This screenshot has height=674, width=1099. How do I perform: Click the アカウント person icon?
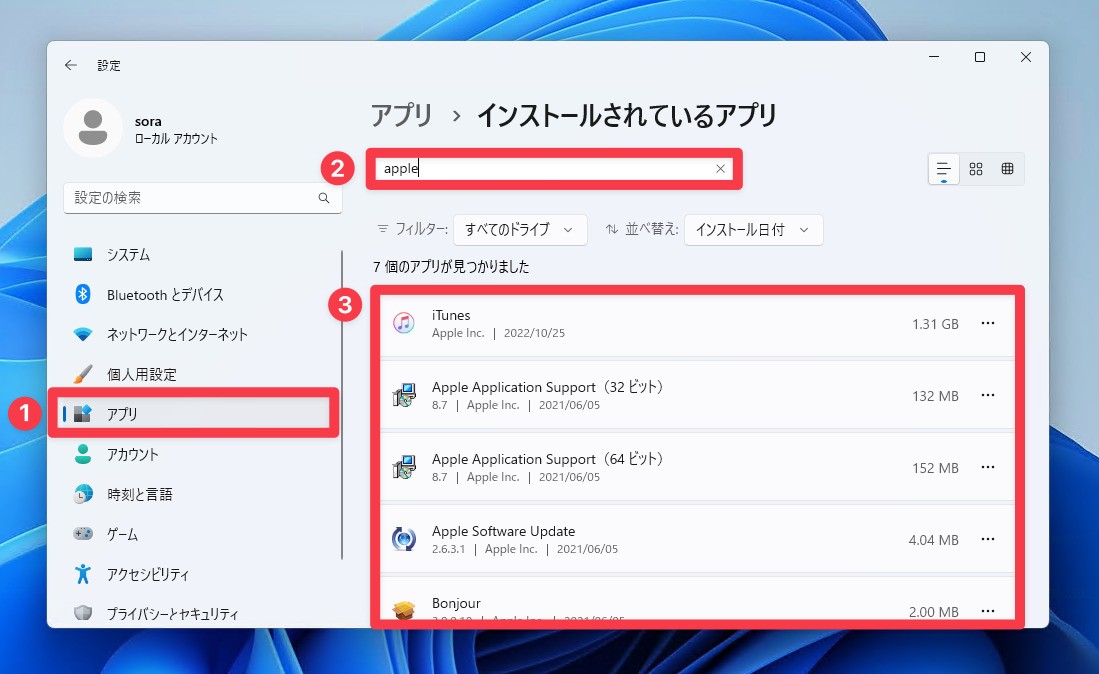tap(83, 454)
